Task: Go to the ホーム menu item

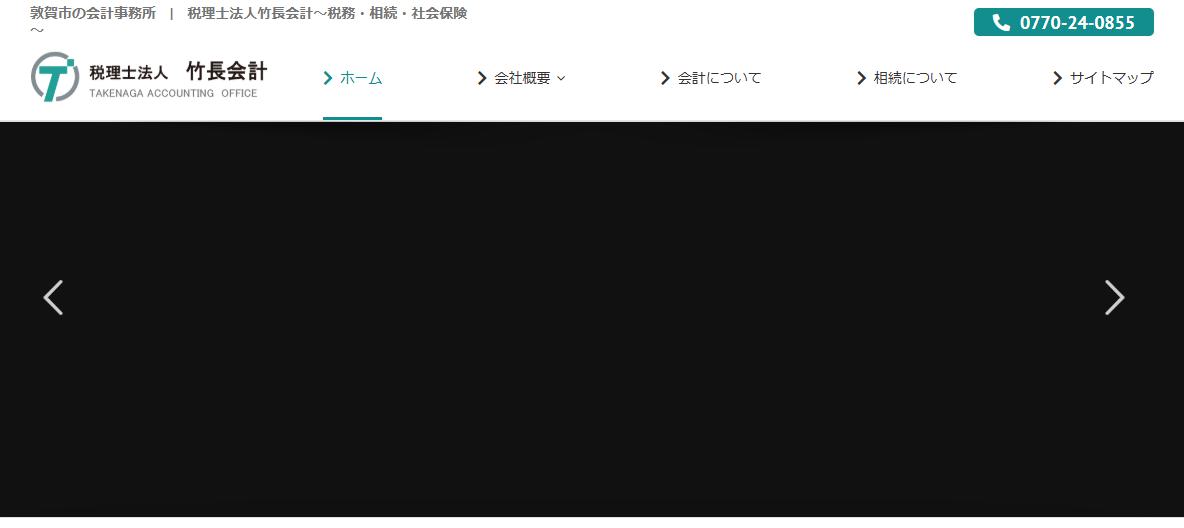Action: [361, 78]
